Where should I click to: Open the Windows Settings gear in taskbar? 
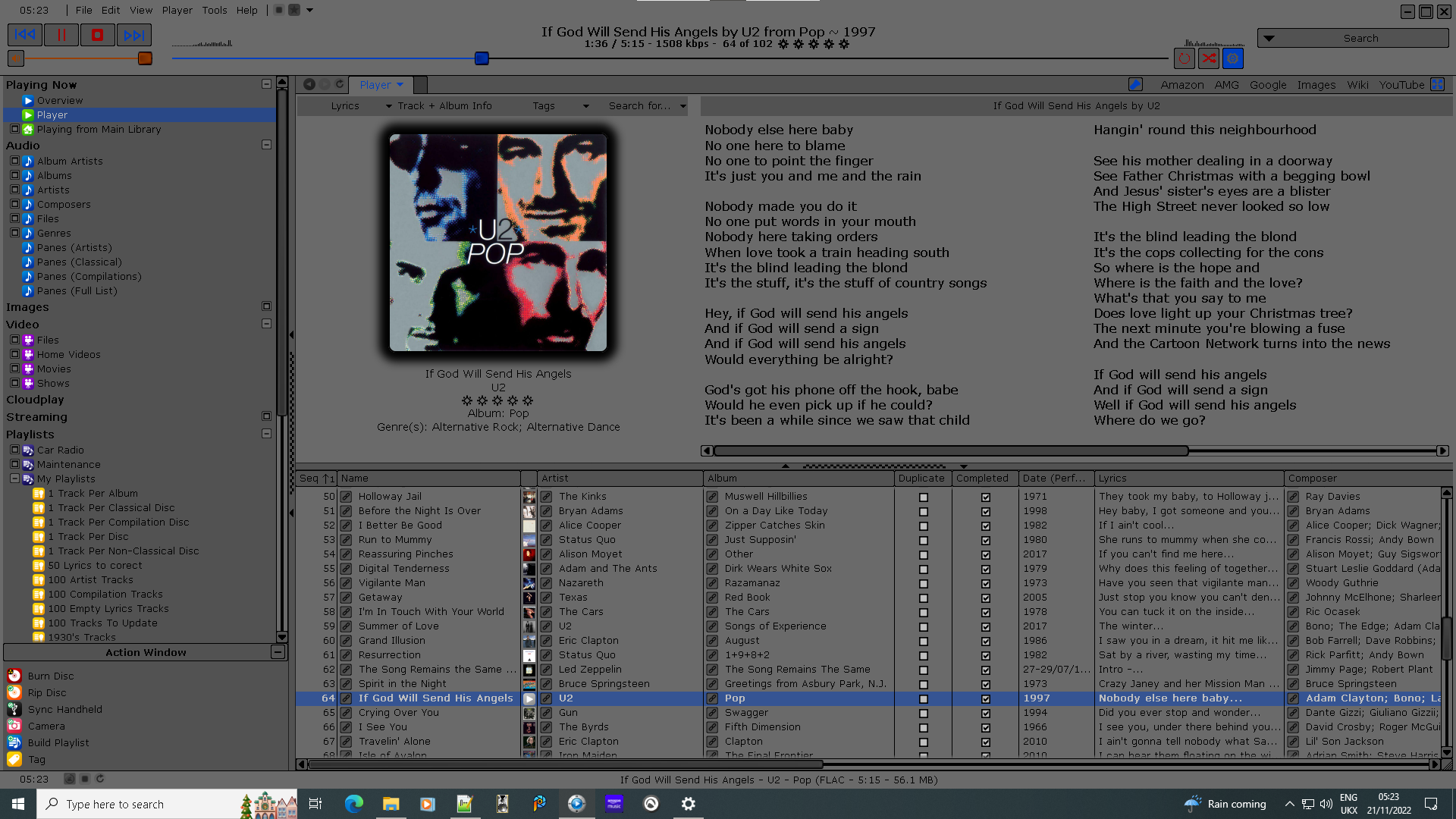coord(688,804)
